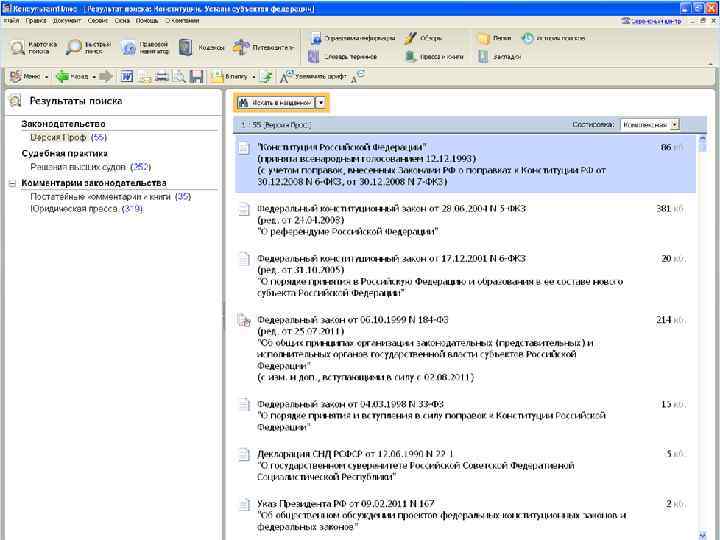Open Декларация СНД РСФСР N 22-1

465,466
